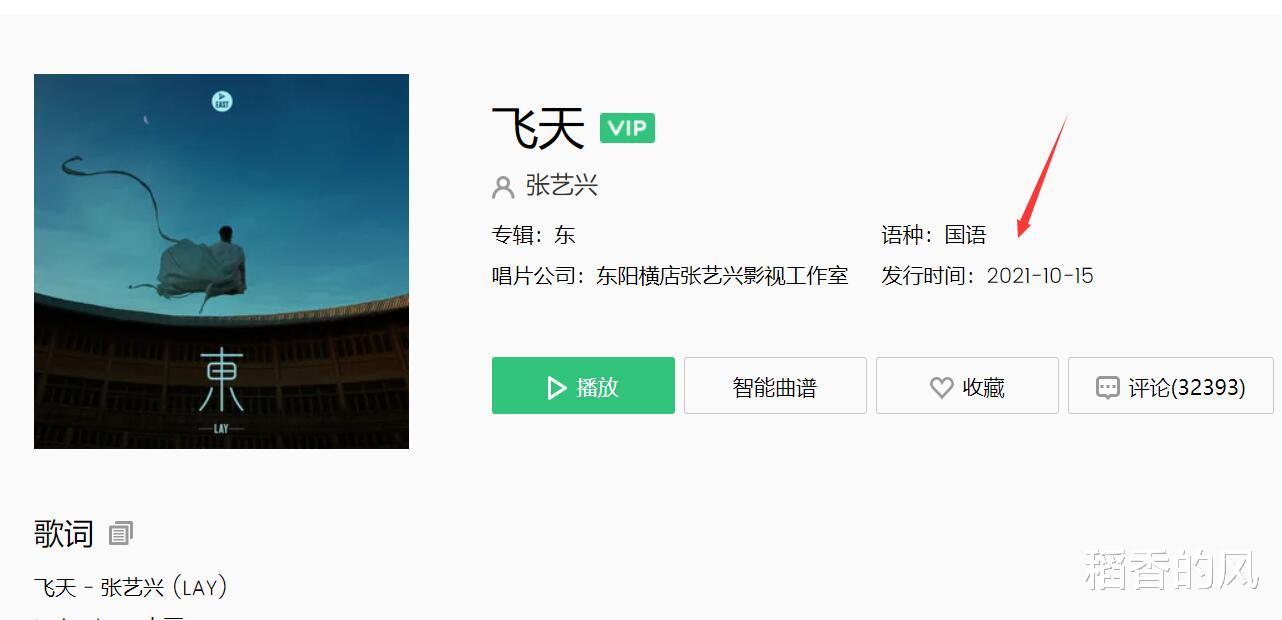
Task: Click the heart icon to favorite song
Action: point(941,387)
